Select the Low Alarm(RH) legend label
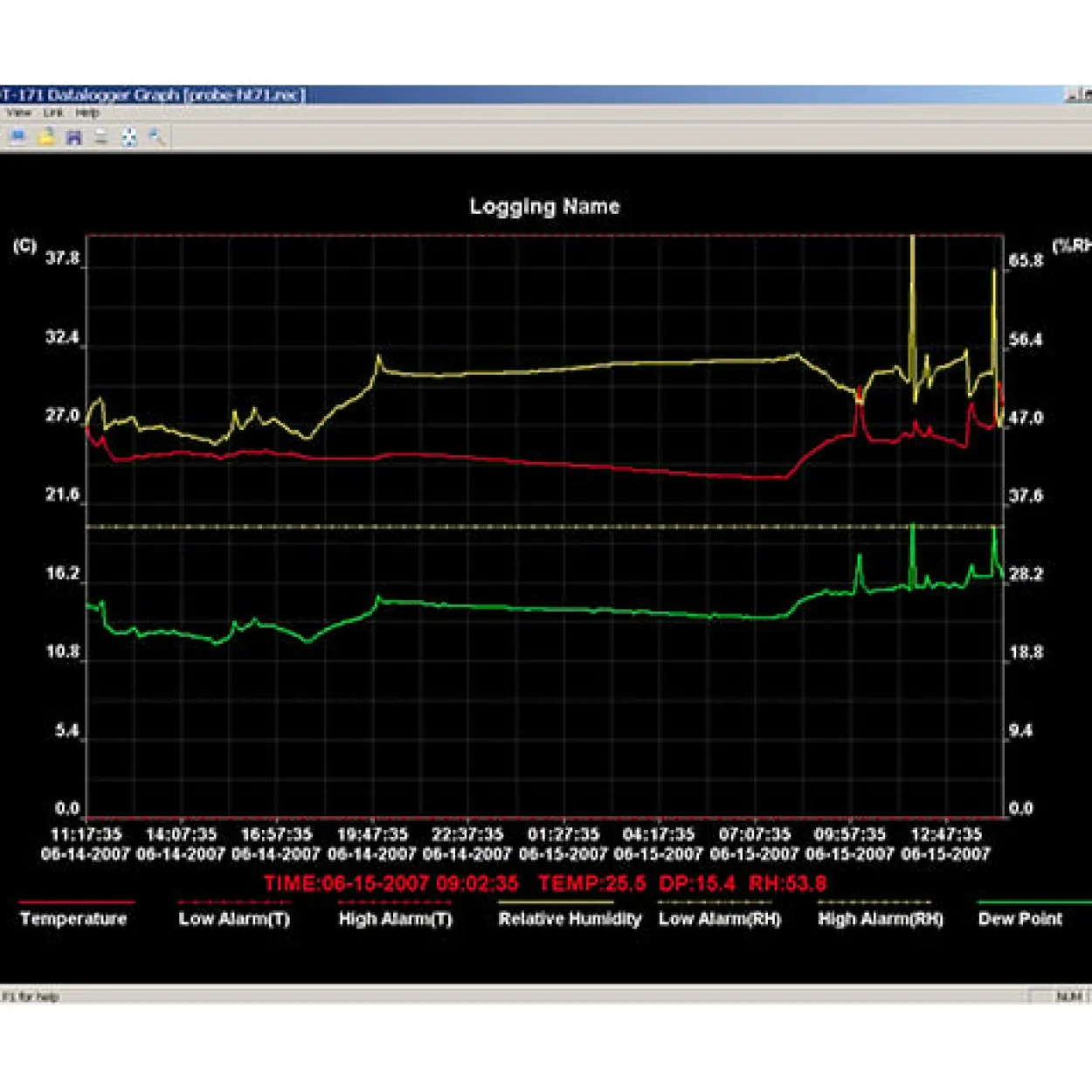The width and height of the screenshot is (1092, 1092). pos(719,918)
